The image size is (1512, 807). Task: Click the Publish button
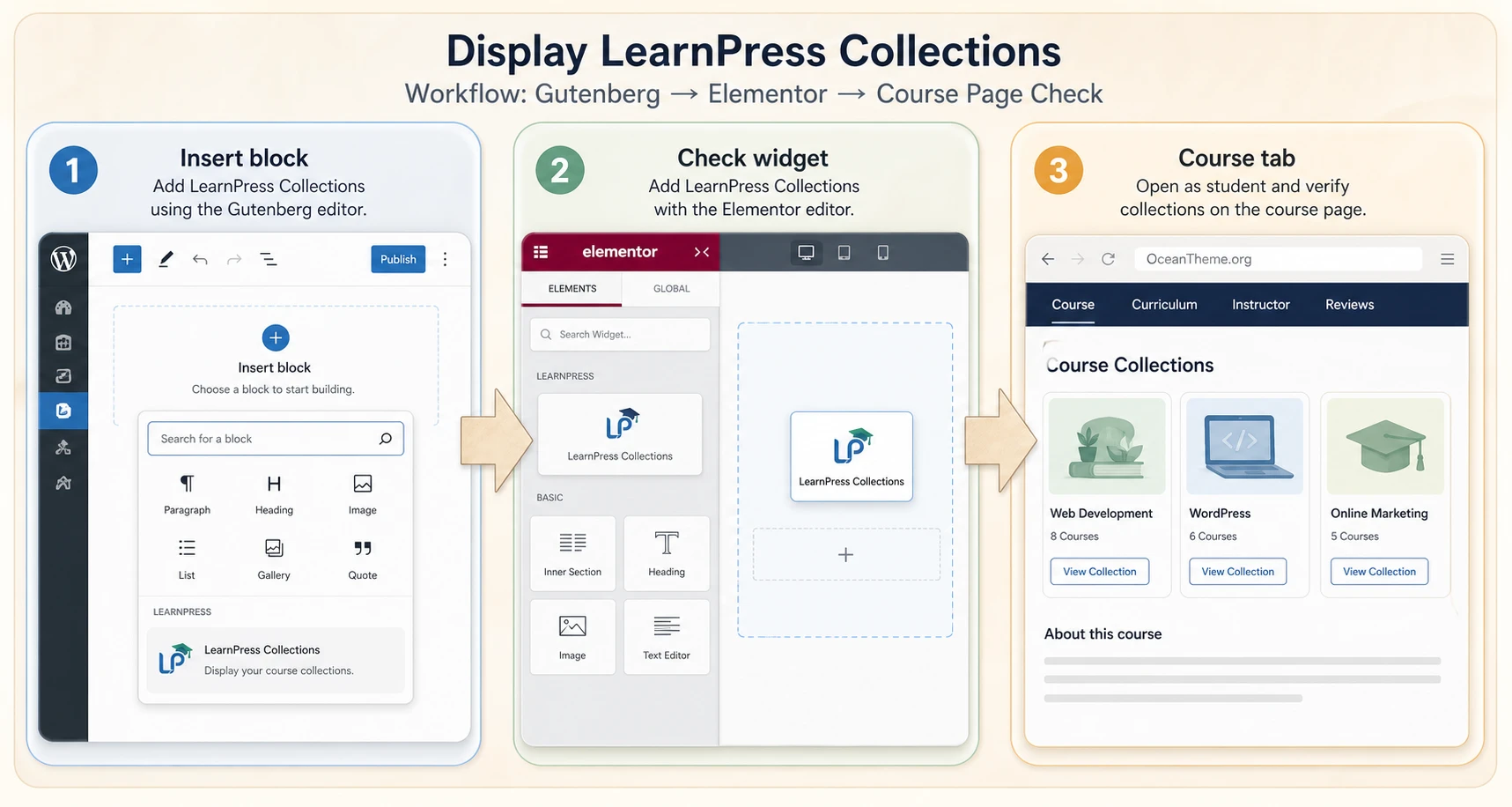click(x=398, y=259)
